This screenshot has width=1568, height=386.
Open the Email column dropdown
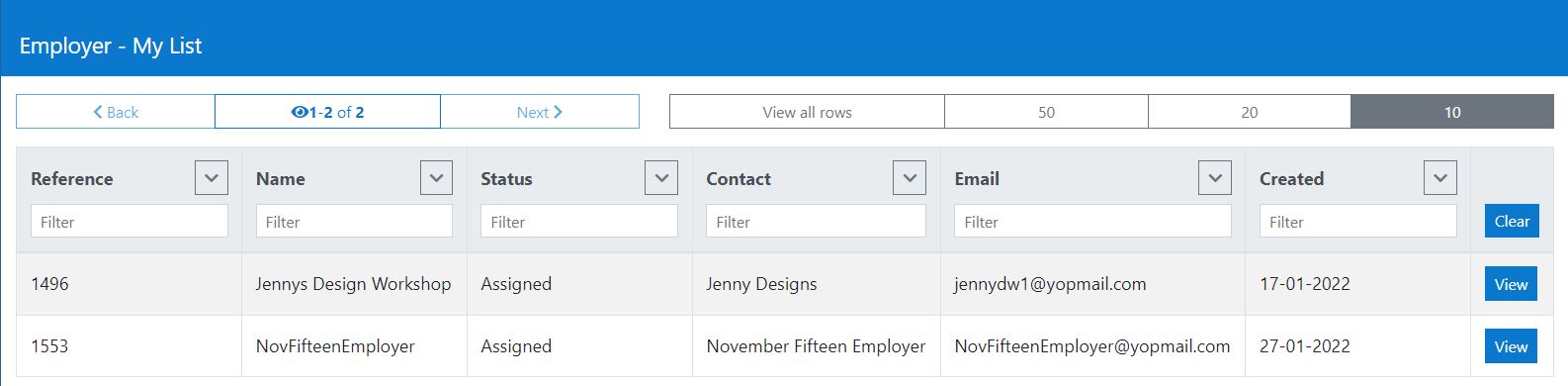1215,178
